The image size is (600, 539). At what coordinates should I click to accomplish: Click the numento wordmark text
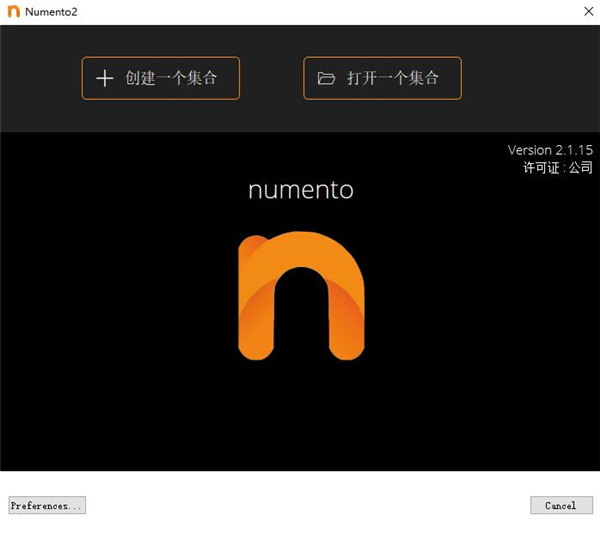click(x=301, y=190)
